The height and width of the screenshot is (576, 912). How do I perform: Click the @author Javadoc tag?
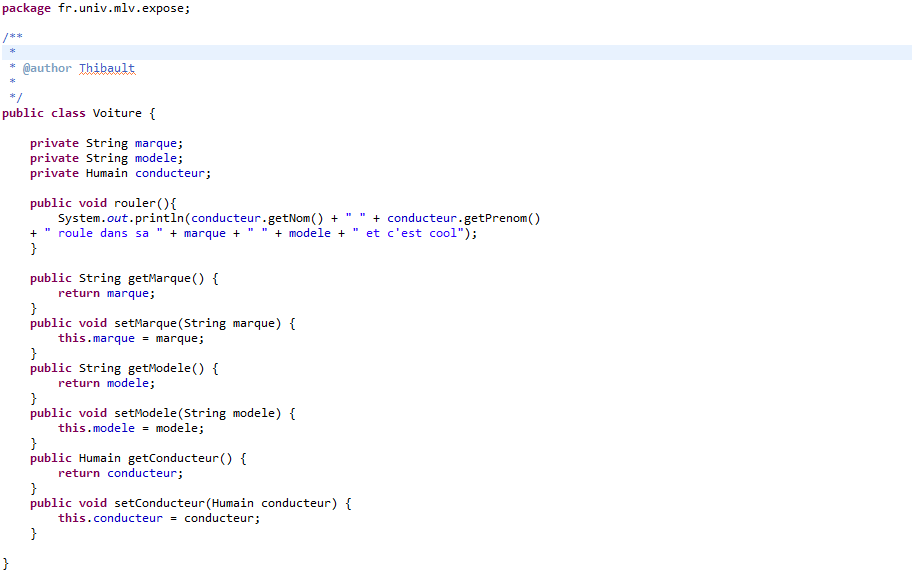47,68
